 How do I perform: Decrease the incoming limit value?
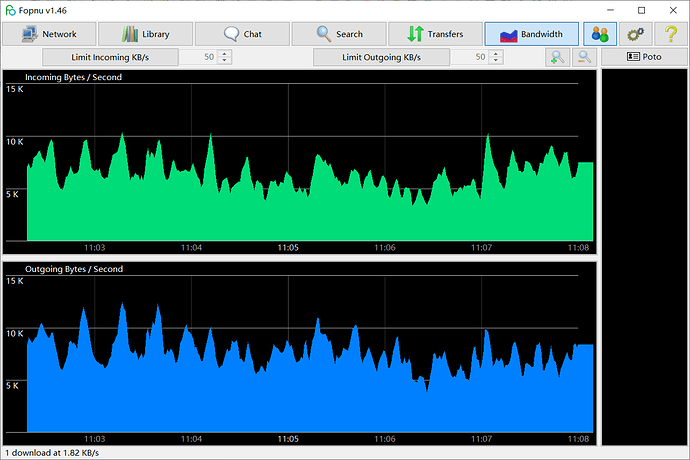point(224,60)
